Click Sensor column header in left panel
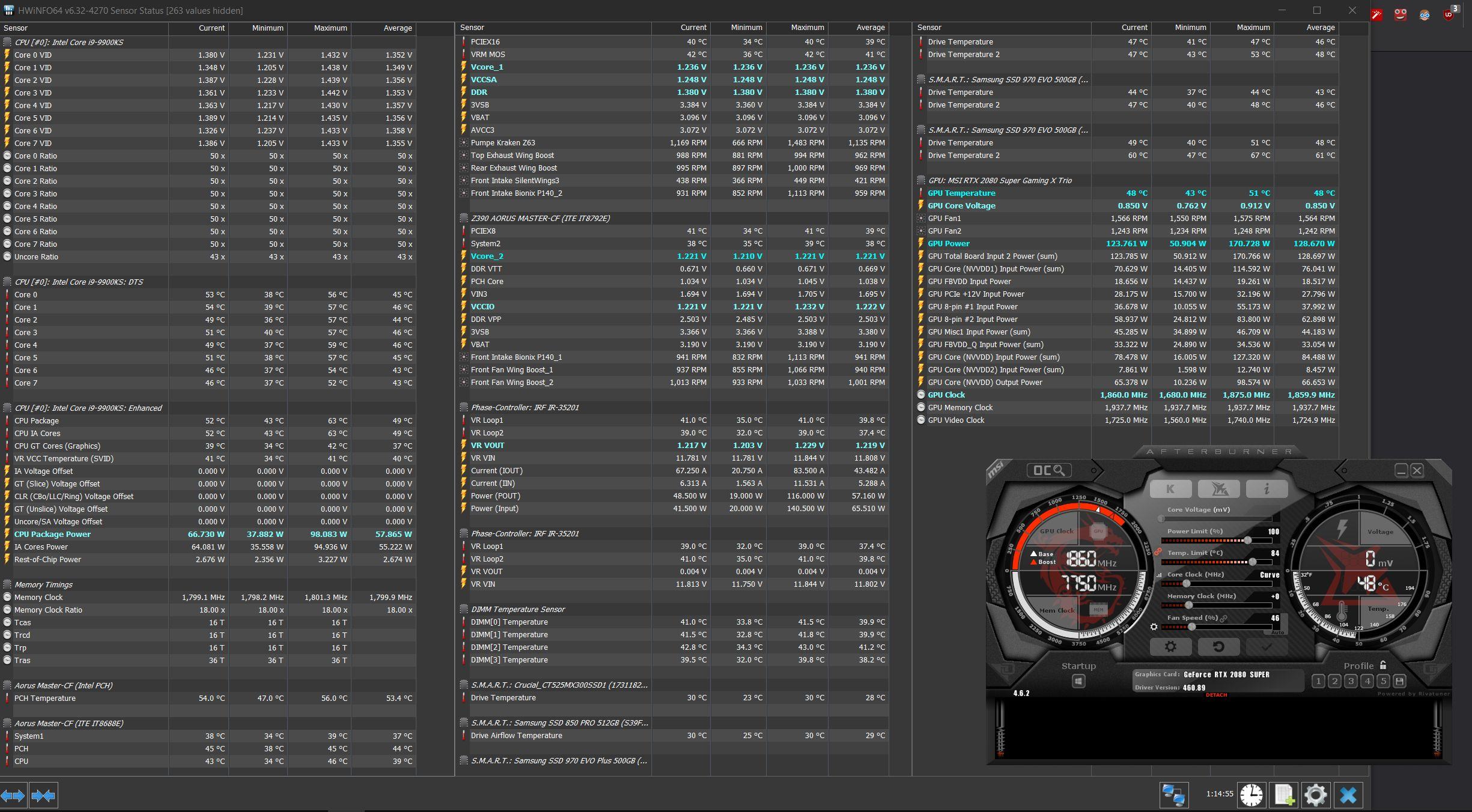 (x=84, y=28)
